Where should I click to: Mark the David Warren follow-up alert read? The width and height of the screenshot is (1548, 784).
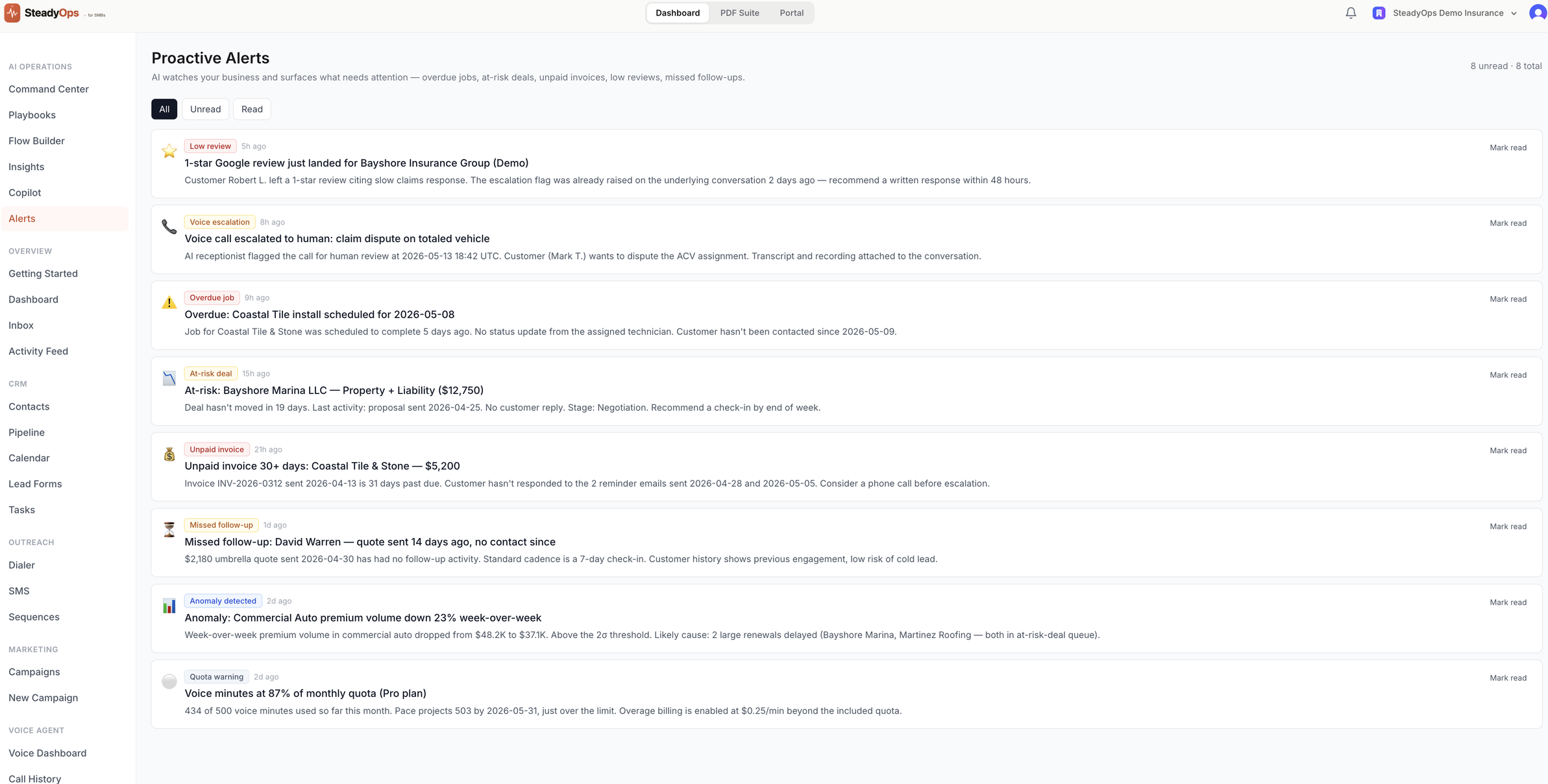(x=1508, y=526)
